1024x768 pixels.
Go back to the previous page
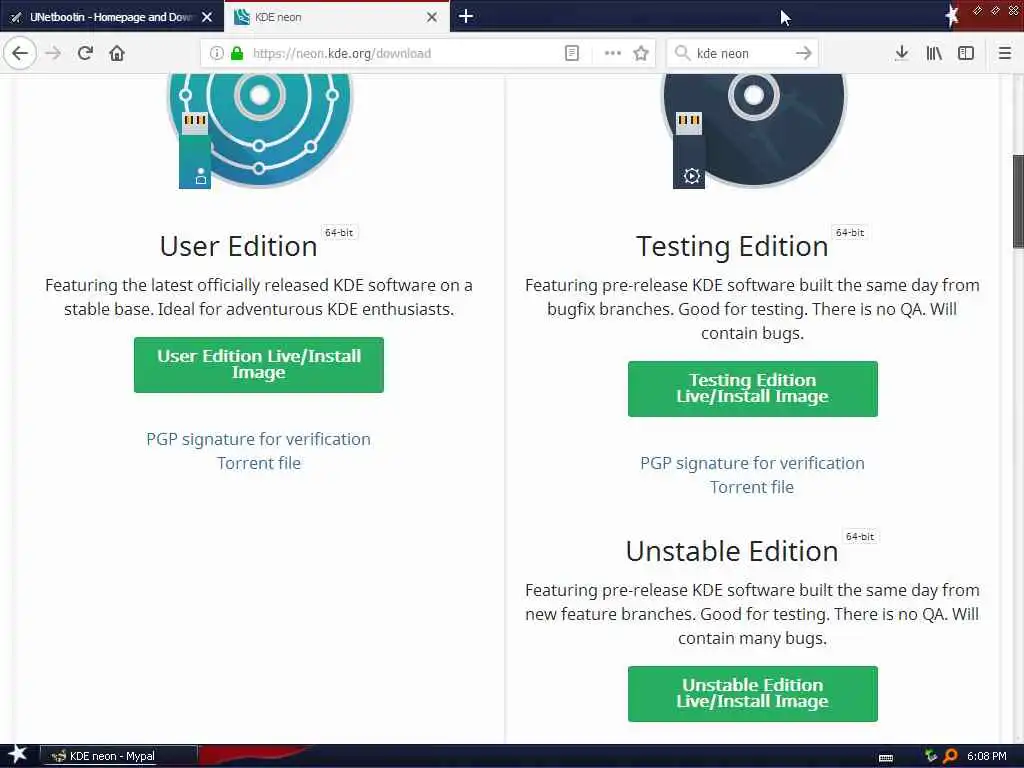[20, 53]
